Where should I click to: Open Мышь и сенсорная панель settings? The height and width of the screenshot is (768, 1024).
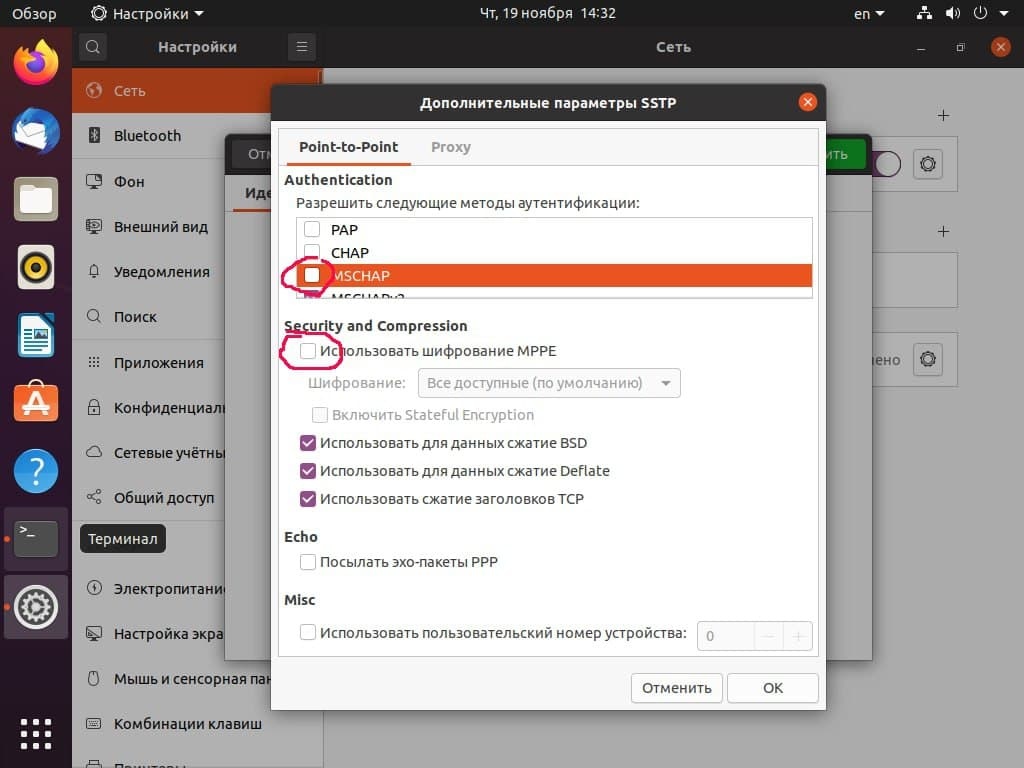(172, 679)
